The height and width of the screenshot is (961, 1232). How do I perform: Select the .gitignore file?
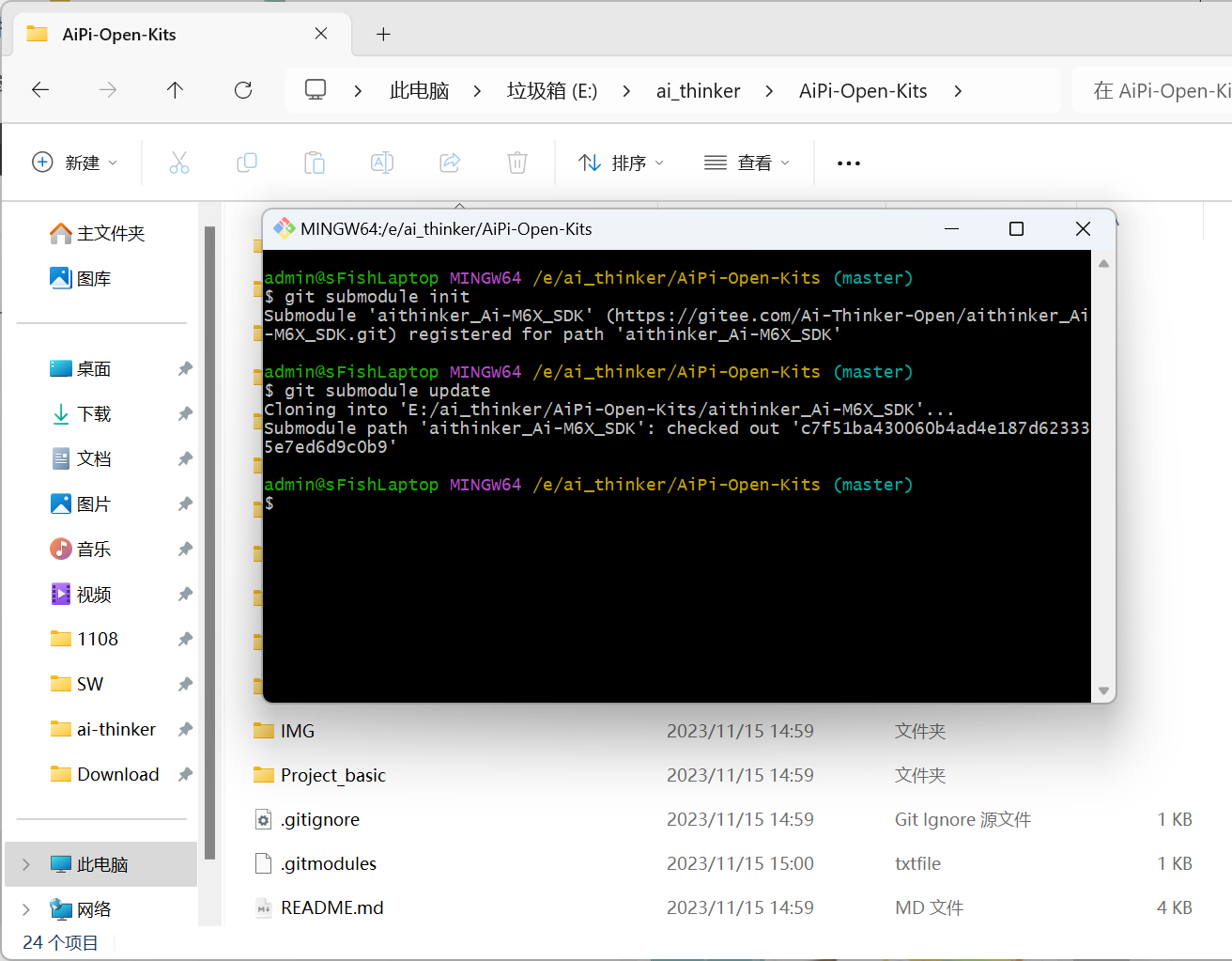[x=319, y=819]
